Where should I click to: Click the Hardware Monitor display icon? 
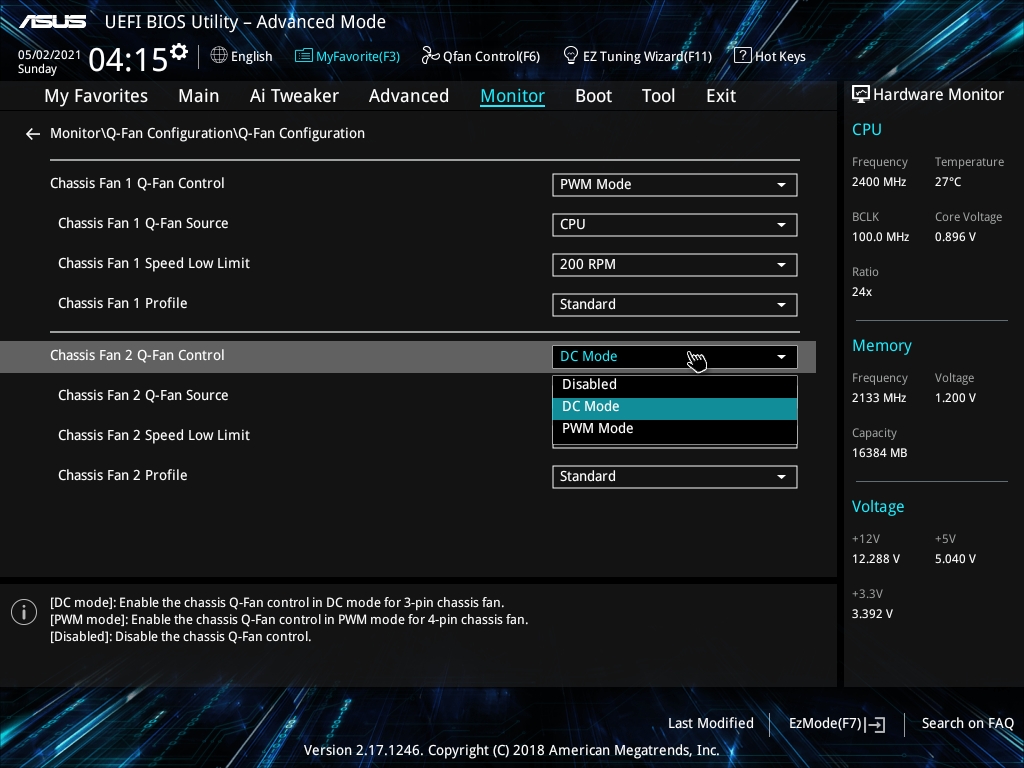(x=861, y=95)
